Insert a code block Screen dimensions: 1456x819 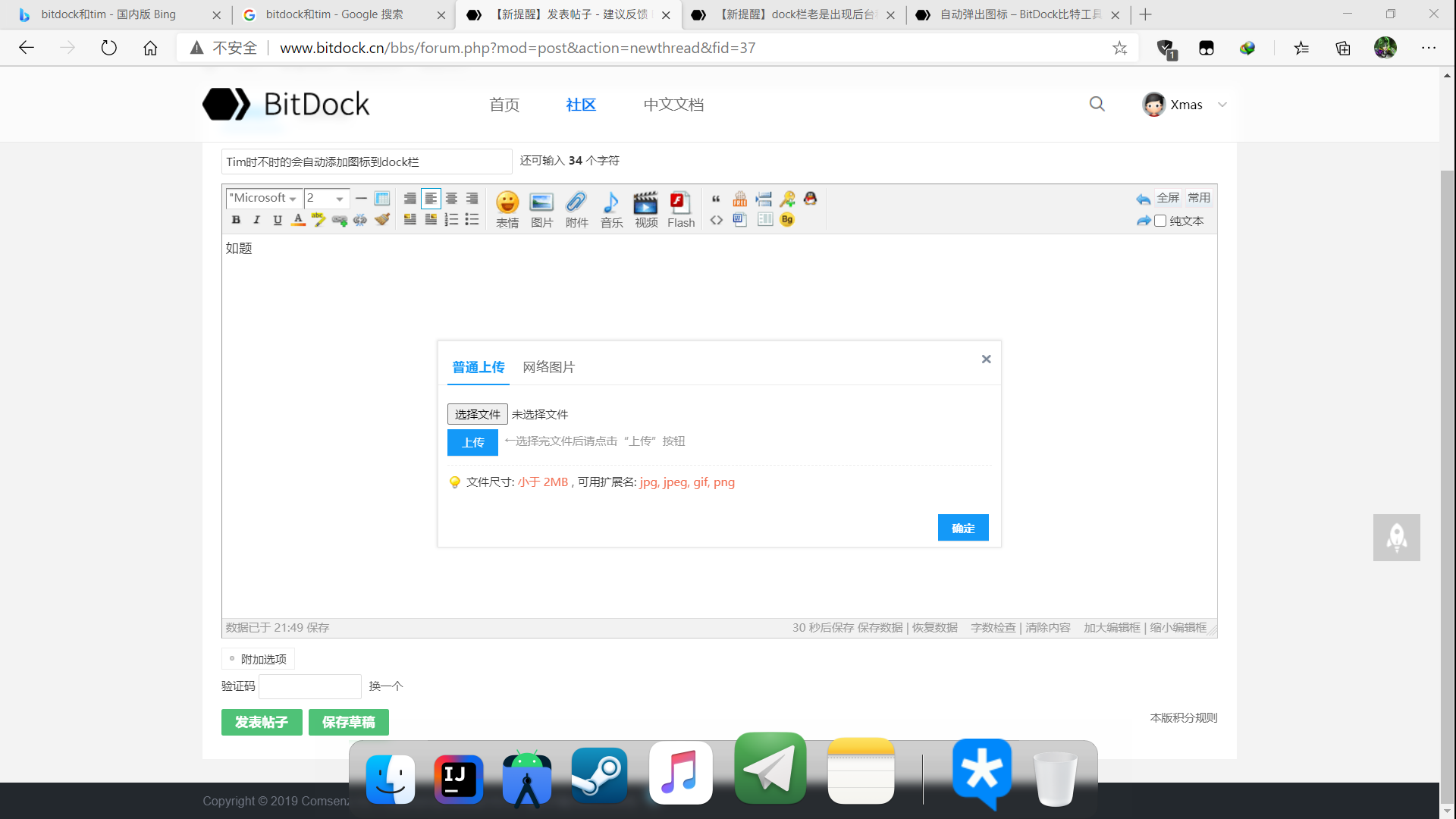(716, 220)
